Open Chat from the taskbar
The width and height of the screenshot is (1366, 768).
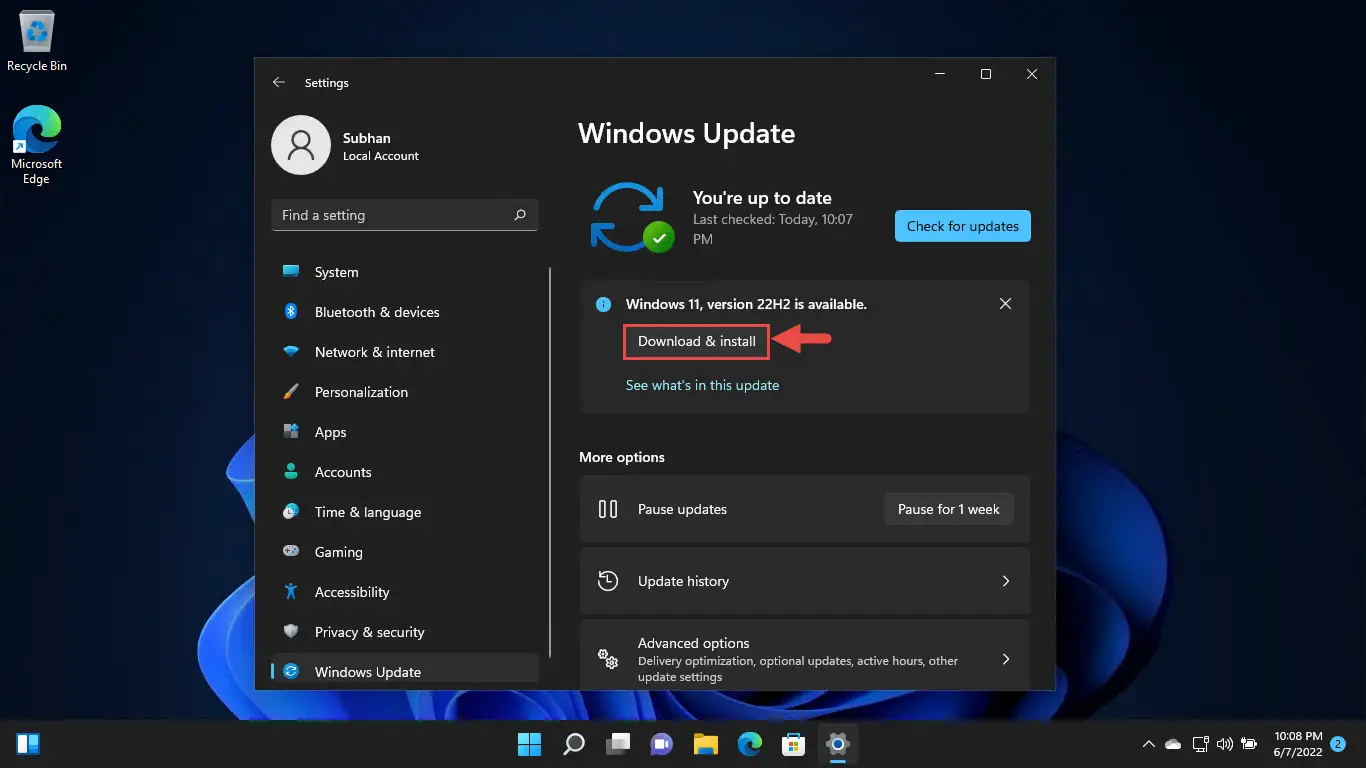click(x=661, y=744)
